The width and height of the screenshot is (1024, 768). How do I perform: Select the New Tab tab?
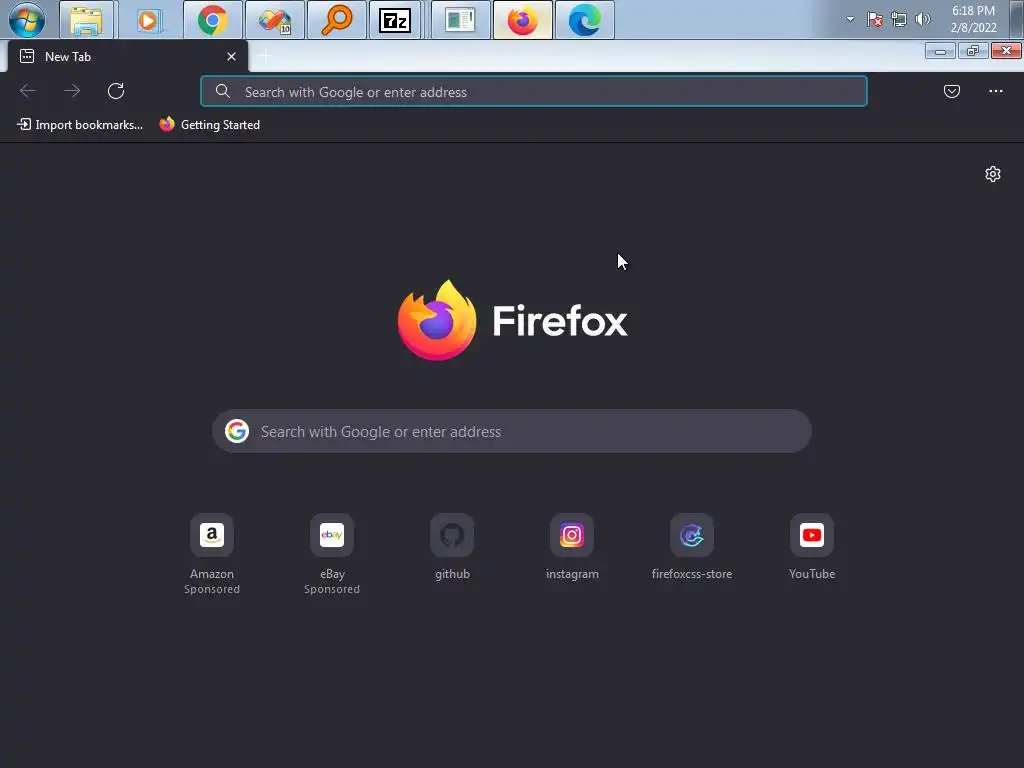(128, 57)
